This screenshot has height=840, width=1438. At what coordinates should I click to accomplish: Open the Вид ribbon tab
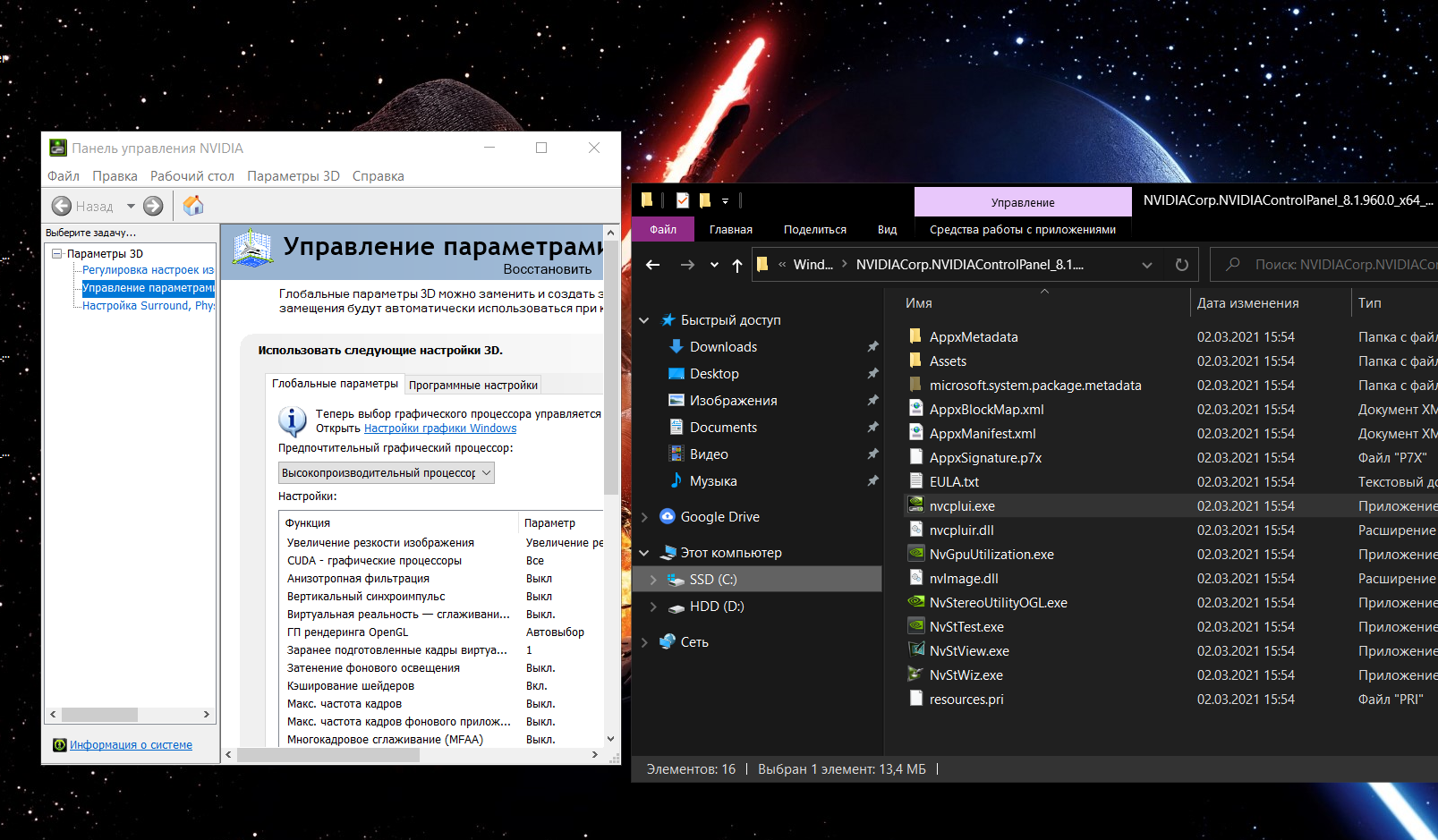(x=887, y=230)
